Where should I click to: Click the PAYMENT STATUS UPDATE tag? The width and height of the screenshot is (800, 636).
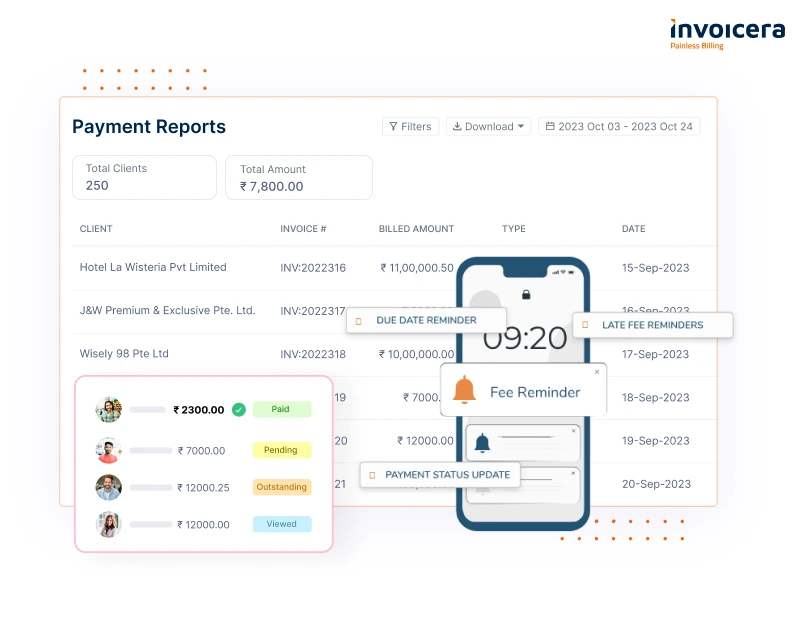point(440,475)
